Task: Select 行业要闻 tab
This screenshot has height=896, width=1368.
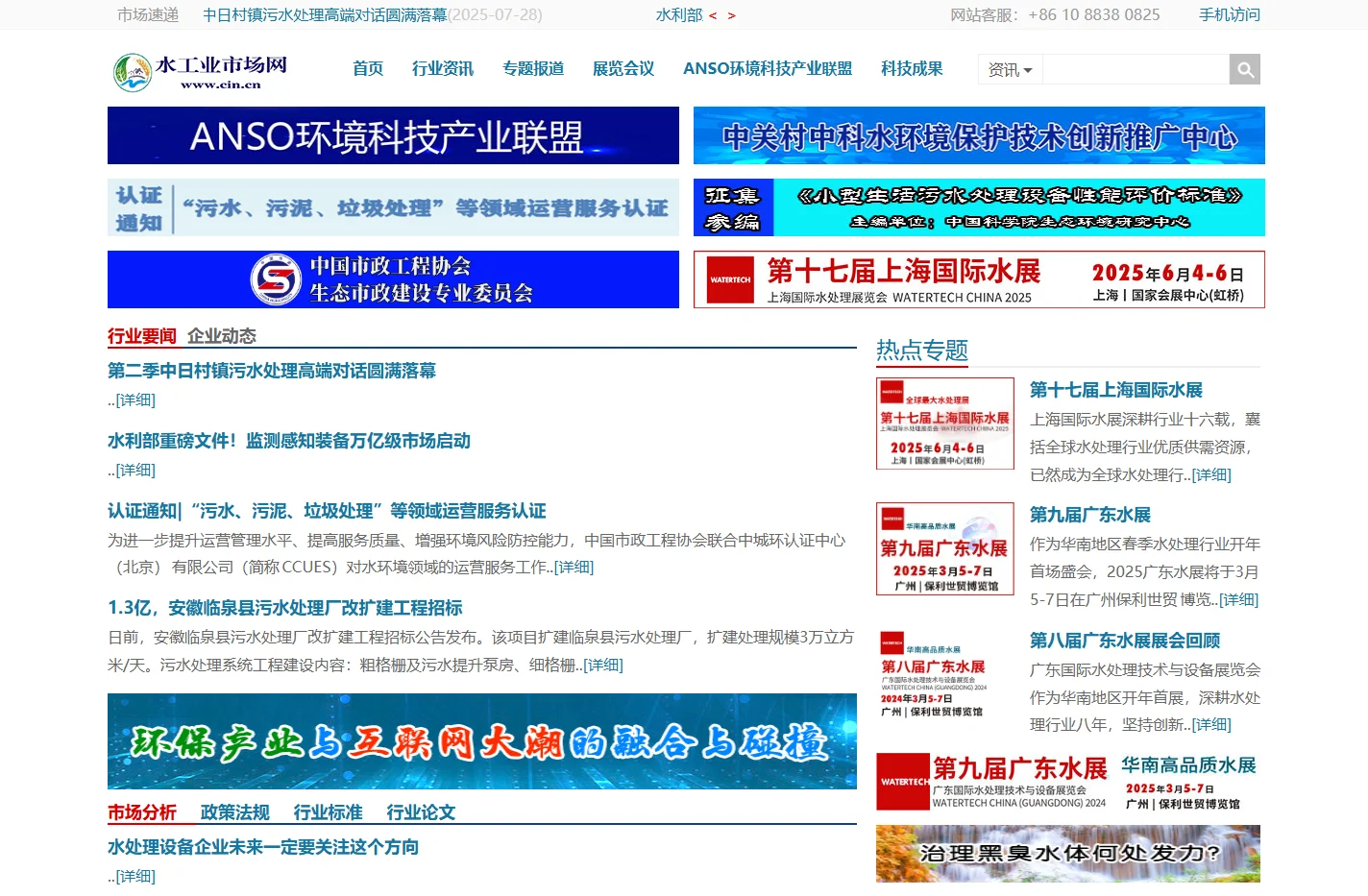Action: (x=142, y=336)
